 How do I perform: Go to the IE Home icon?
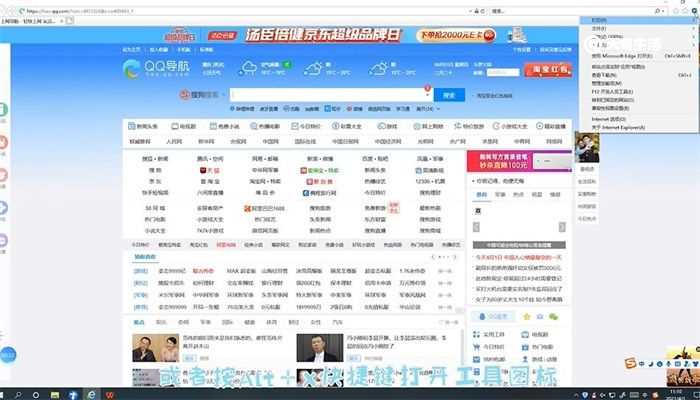676,11
